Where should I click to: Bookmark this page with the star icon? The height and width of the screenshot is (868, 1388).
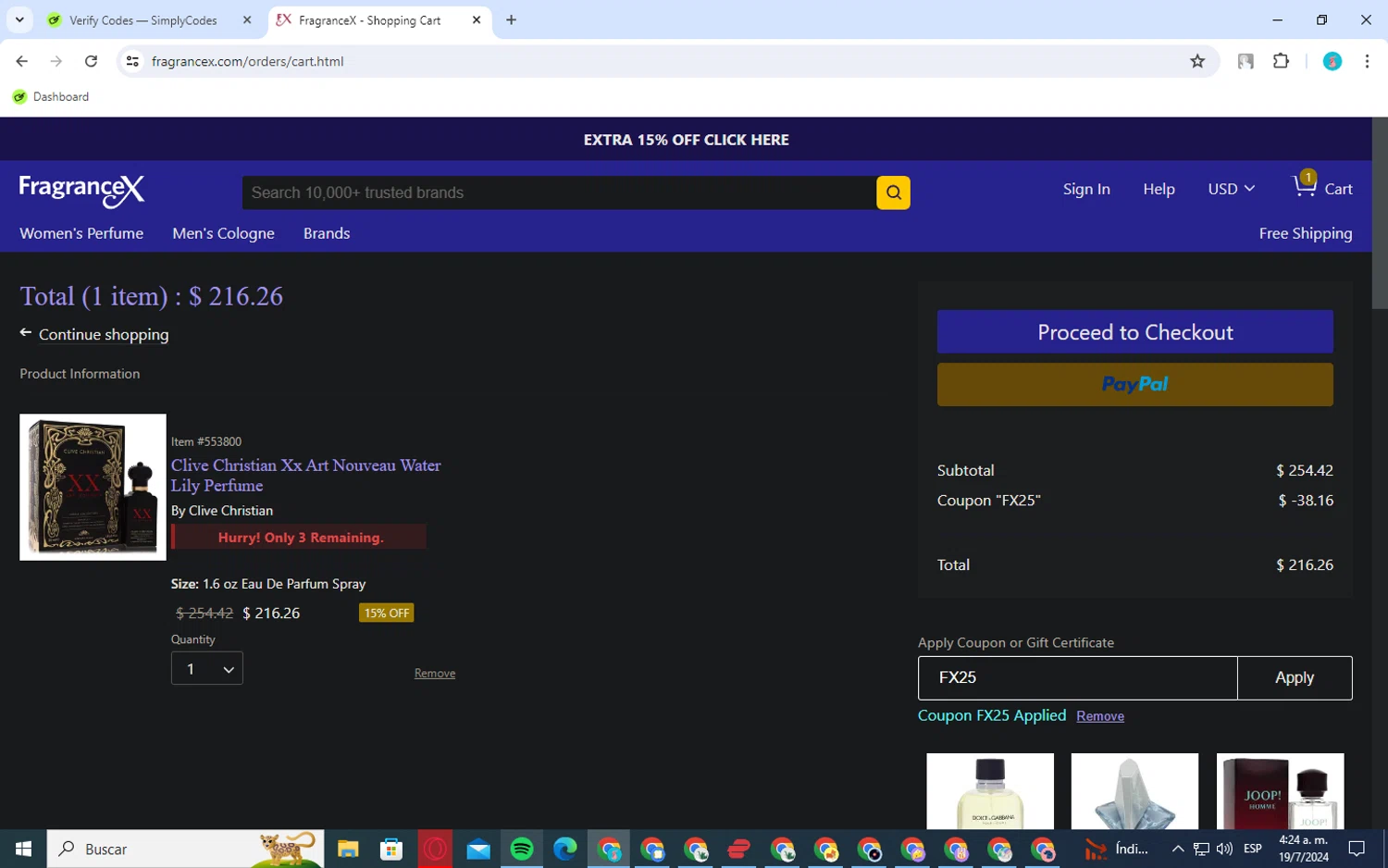coord(1197,61)
